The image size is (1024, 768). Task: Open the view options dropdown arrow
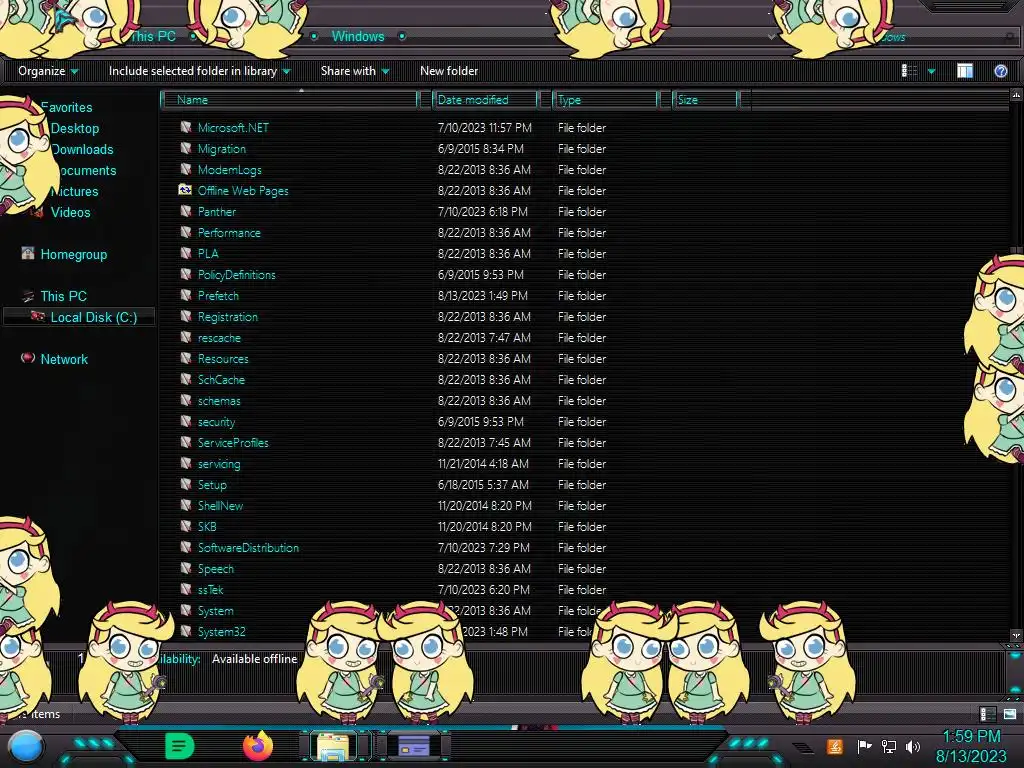(x=931, y=71)
